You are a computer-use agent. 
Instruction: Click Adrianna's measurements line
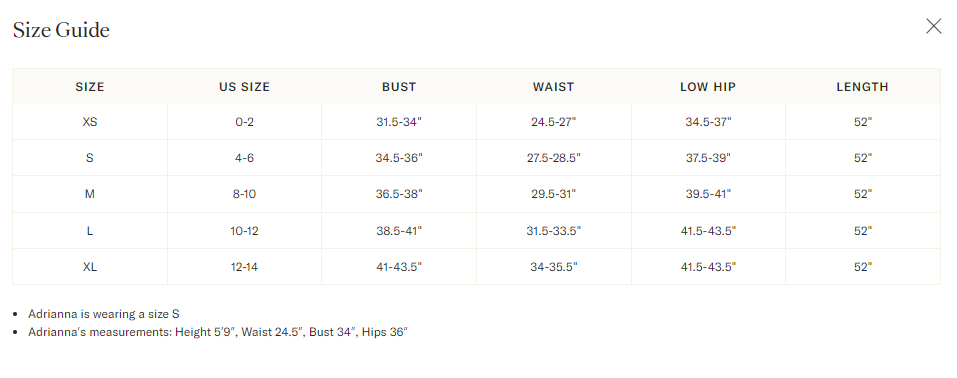(218, 332)
